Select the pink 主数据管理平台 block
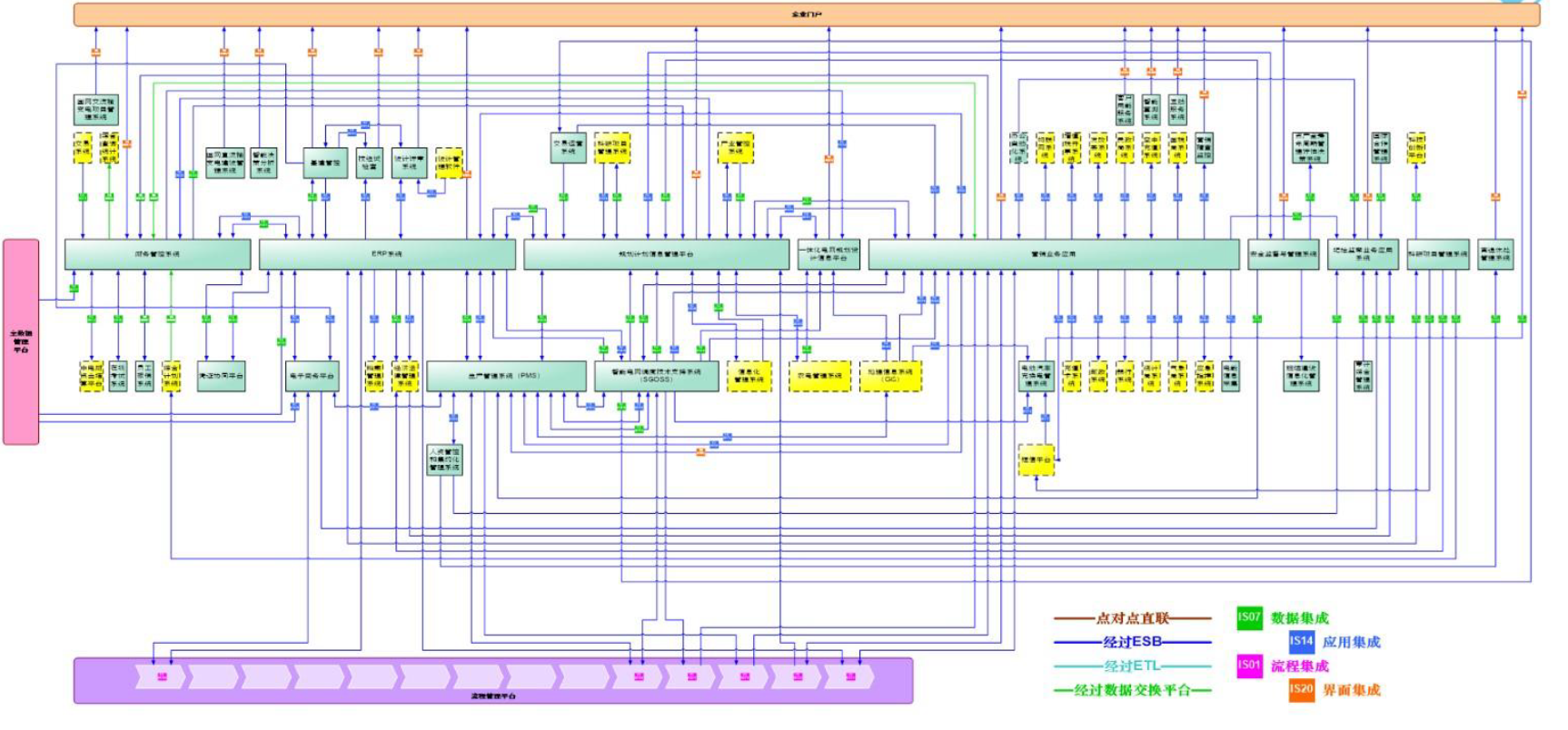The height and width of the screenshot is (730, 1568). 21,341
